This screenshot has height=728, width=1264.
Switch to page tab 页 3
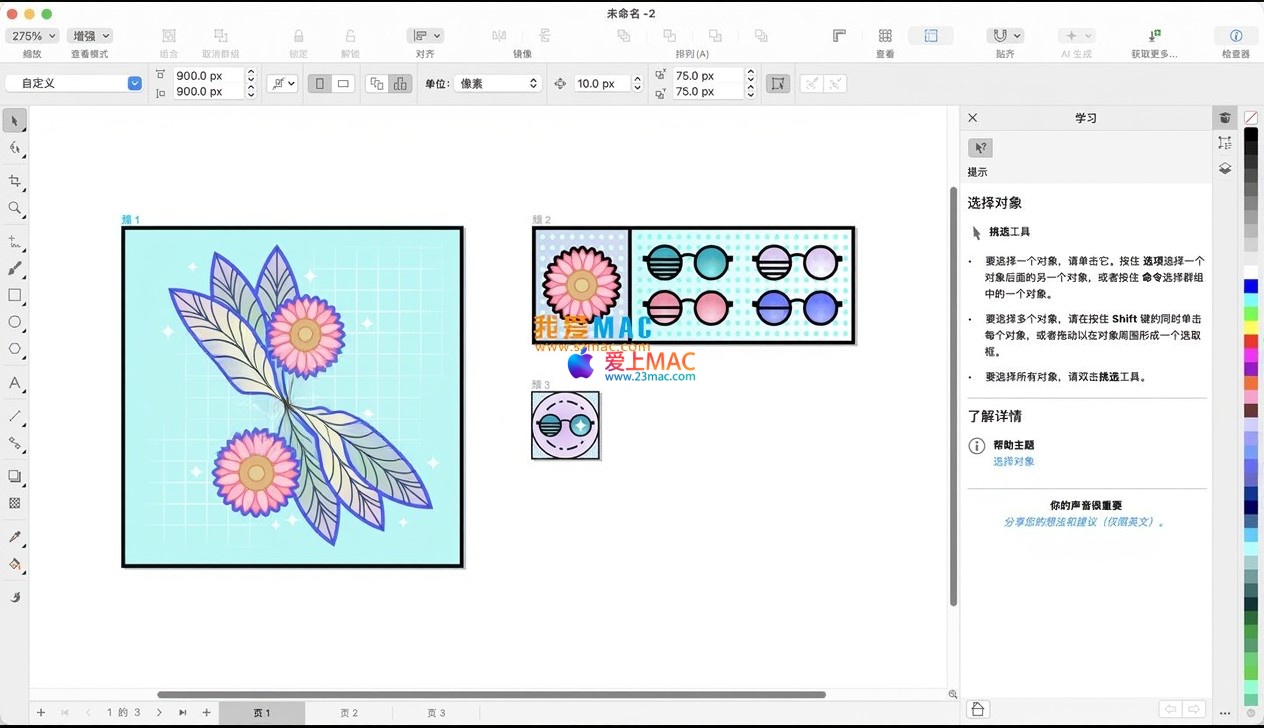click(x=436, y=713)
